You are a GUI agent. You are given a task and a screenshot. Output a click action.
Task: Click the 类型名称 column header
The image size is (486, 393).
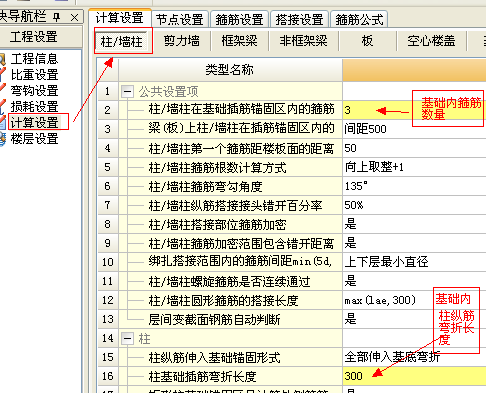click(230, 70)
